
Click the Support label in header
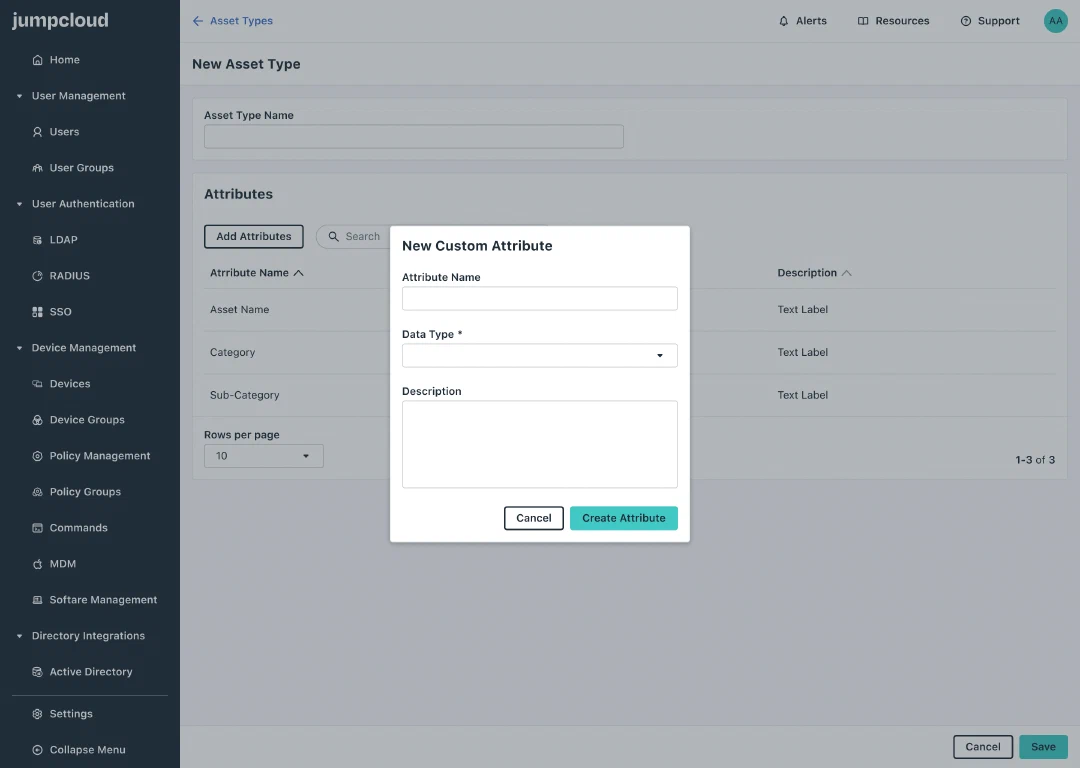click(x=999, y=21)
